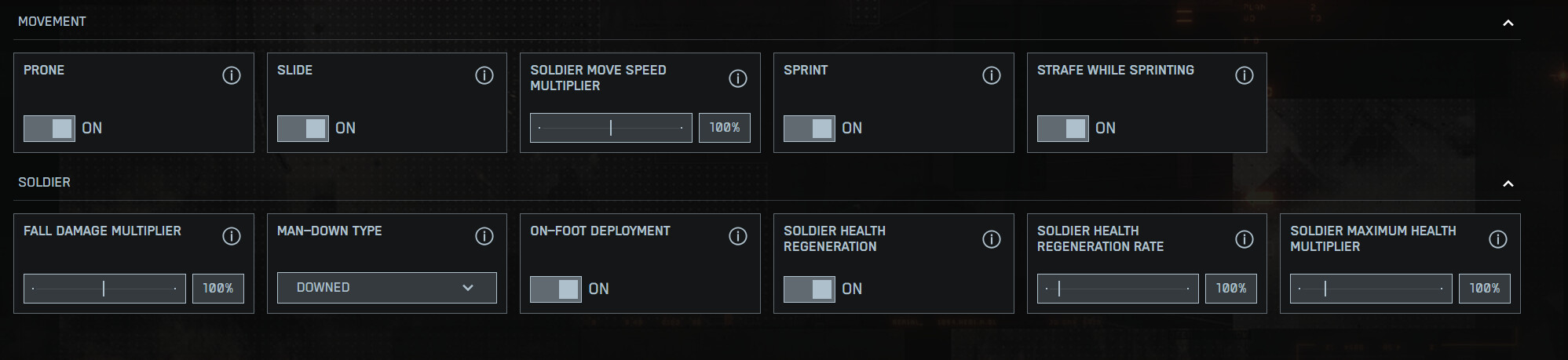Screen dimensions: 1568x360
Task: Click the Movement section header
Action: (x=52, y=21)
